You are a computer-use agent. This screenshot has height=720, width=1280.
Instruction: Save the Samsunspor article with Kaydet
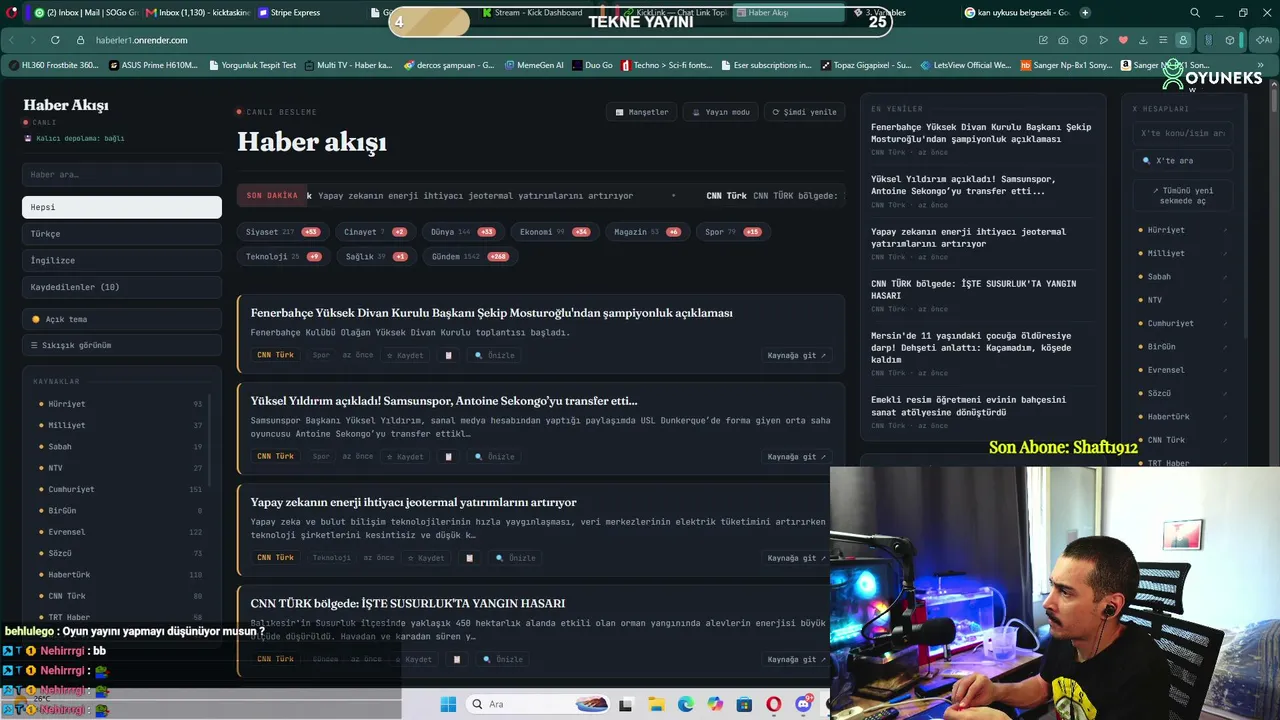(405, 457)
